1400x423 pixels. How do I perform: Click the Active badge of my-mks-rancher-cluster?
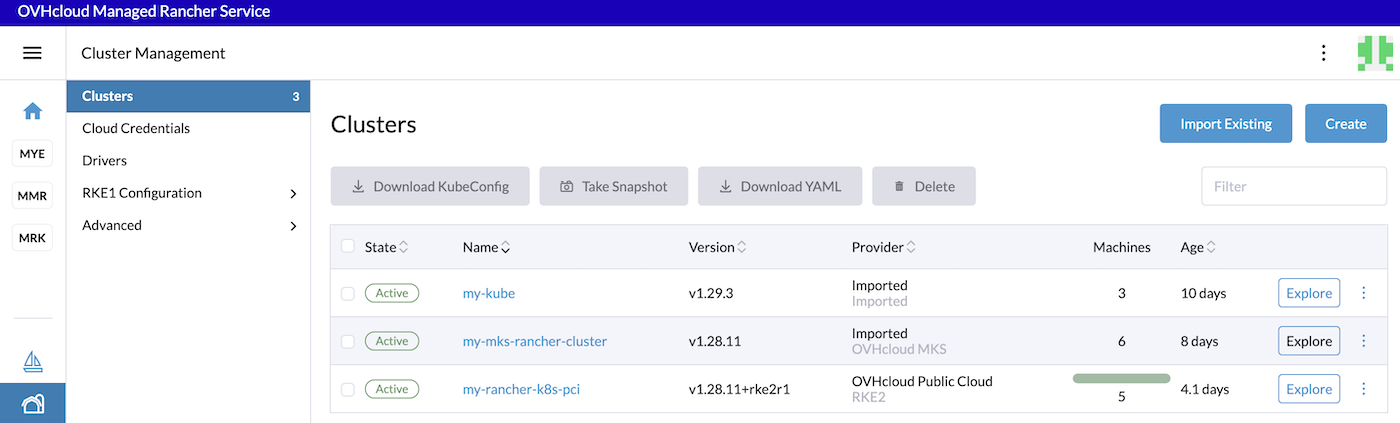click(392, 341)
